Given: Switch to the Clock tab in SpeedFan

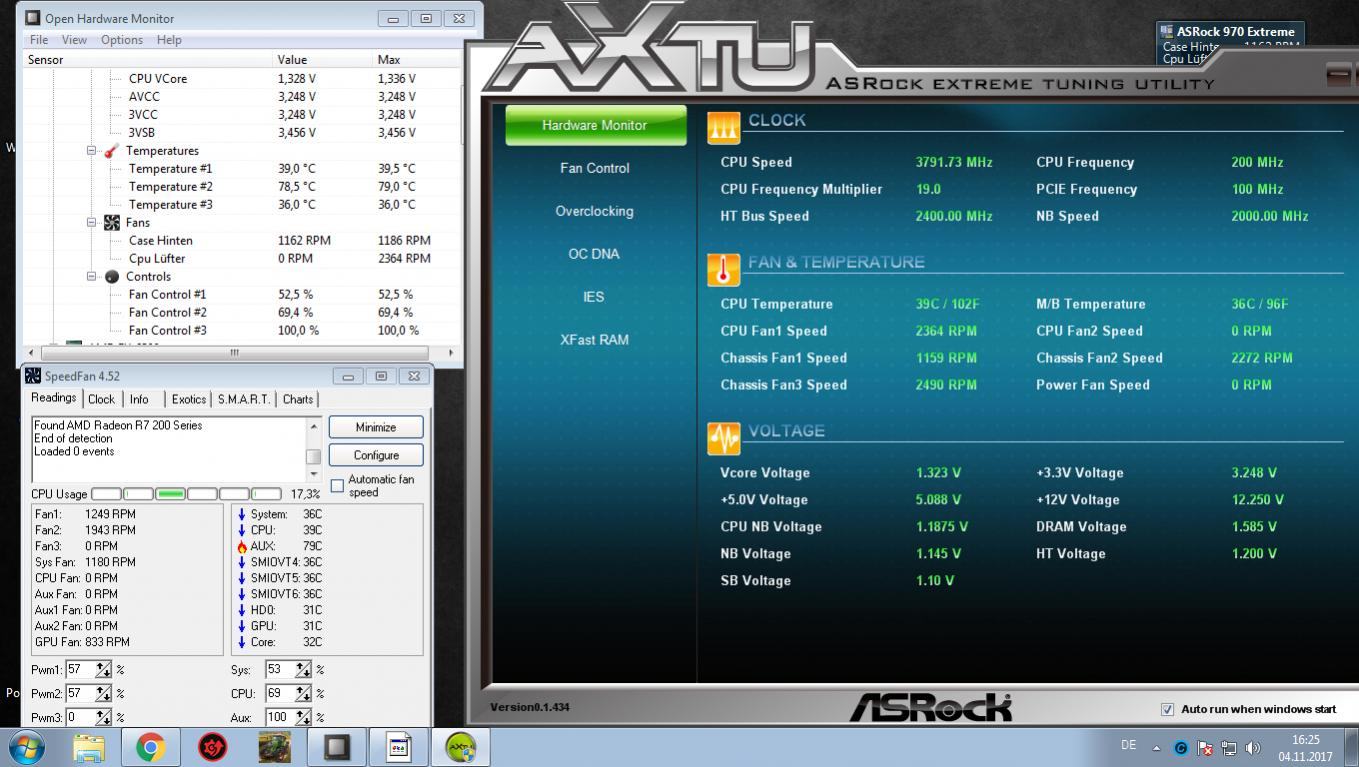Looking at the screenshot, I should pyautogui.click(x=101, y=399).
